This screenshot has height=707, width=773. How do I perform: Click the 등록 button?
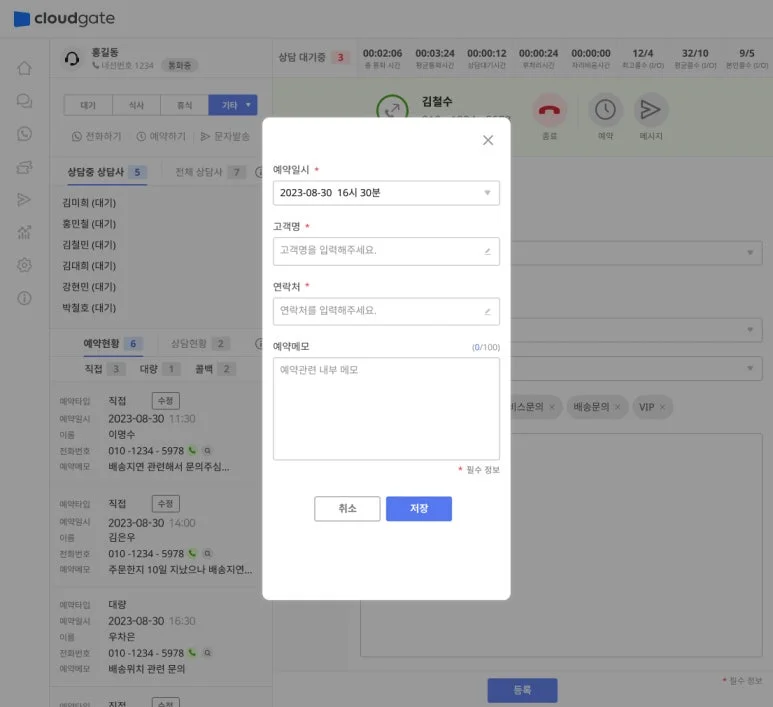pos(523,690)
